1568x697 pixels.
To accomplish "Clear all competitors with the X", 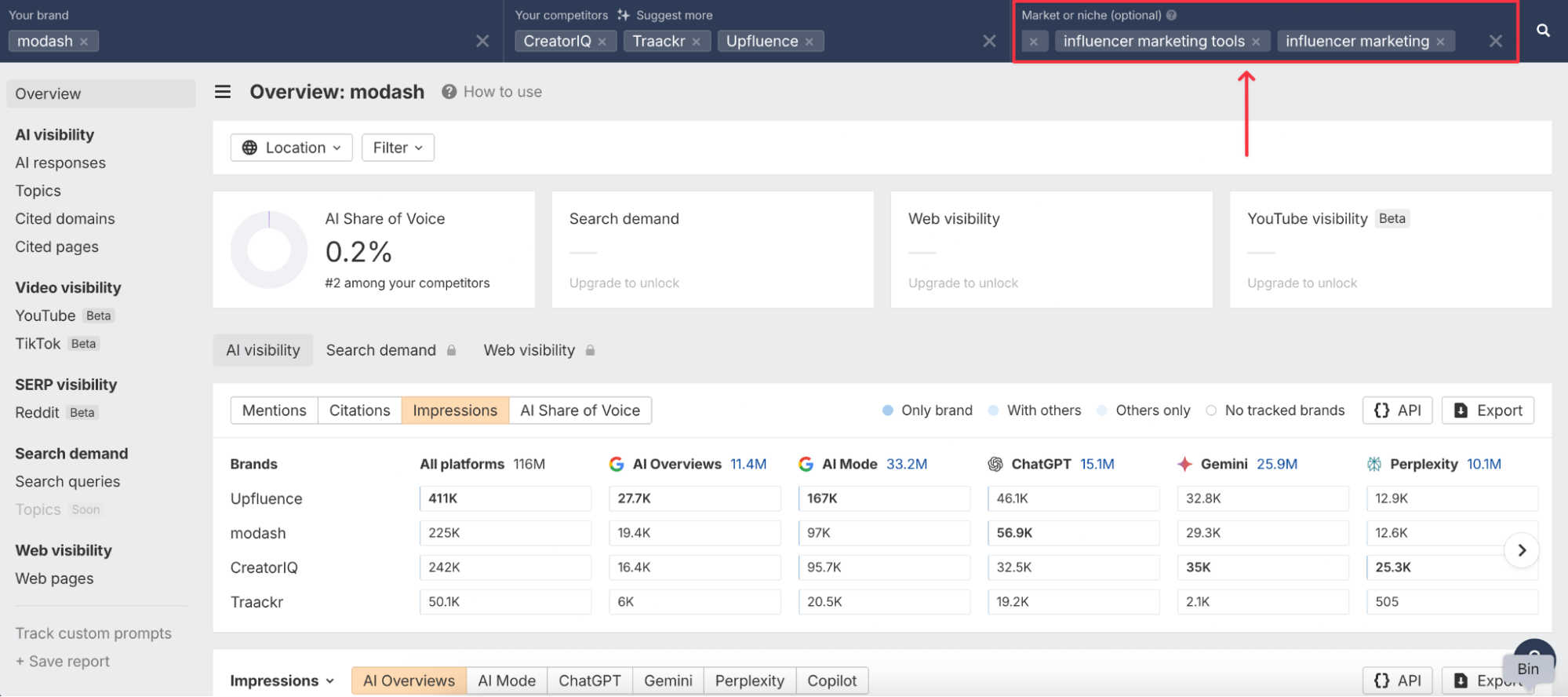I will (x=990, y=41).
